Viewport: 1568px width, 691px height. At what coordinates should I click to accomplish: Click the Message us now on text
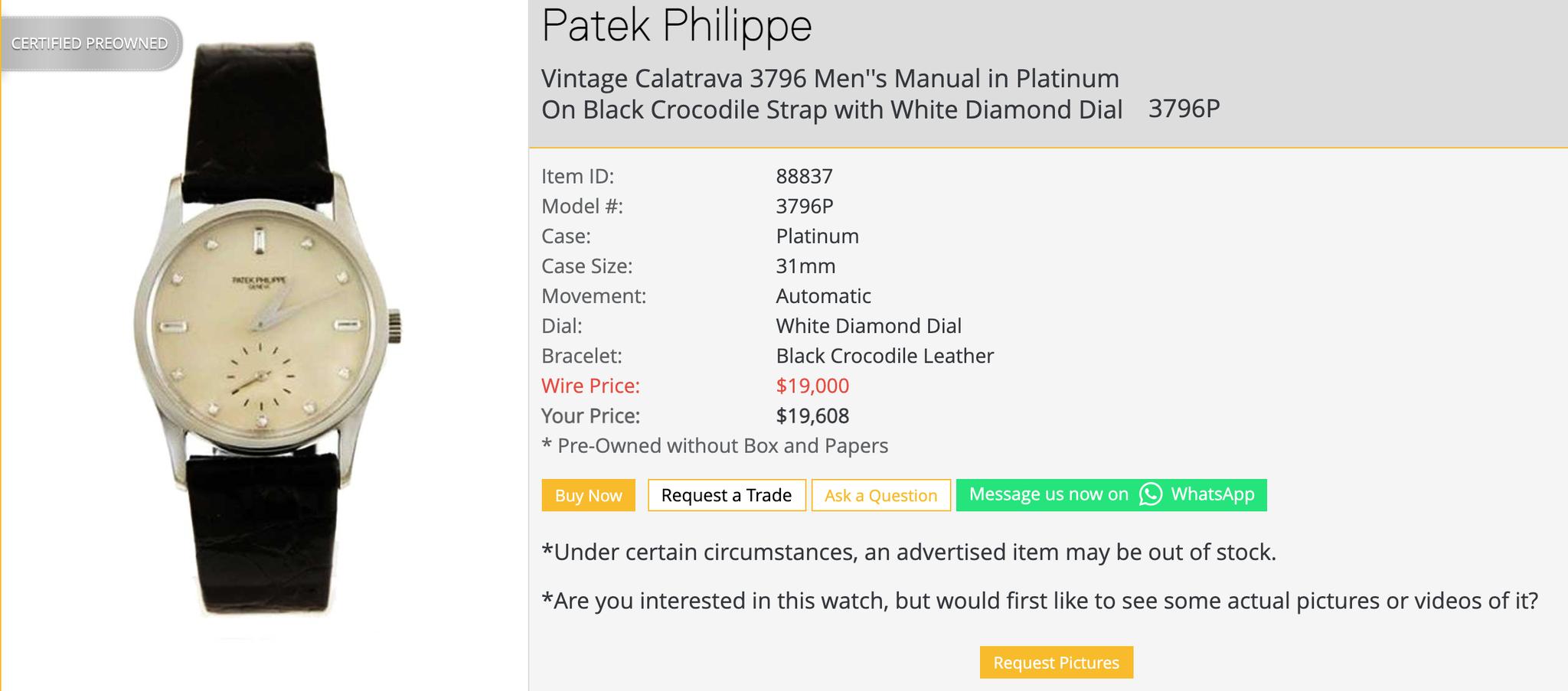1048,494
